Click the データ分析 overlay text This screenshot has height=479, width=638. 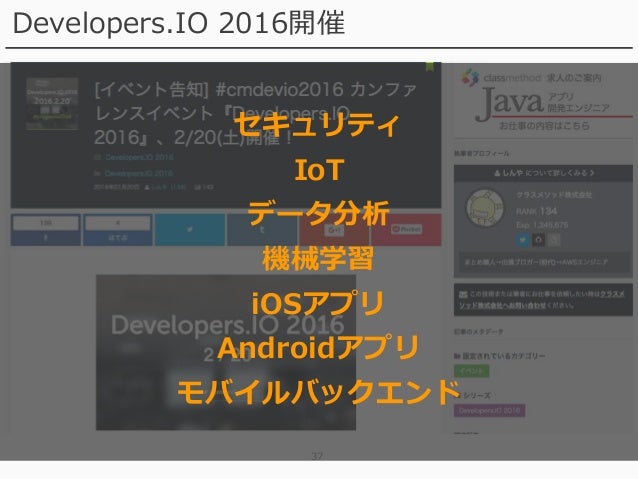click(x=318, y=213)
